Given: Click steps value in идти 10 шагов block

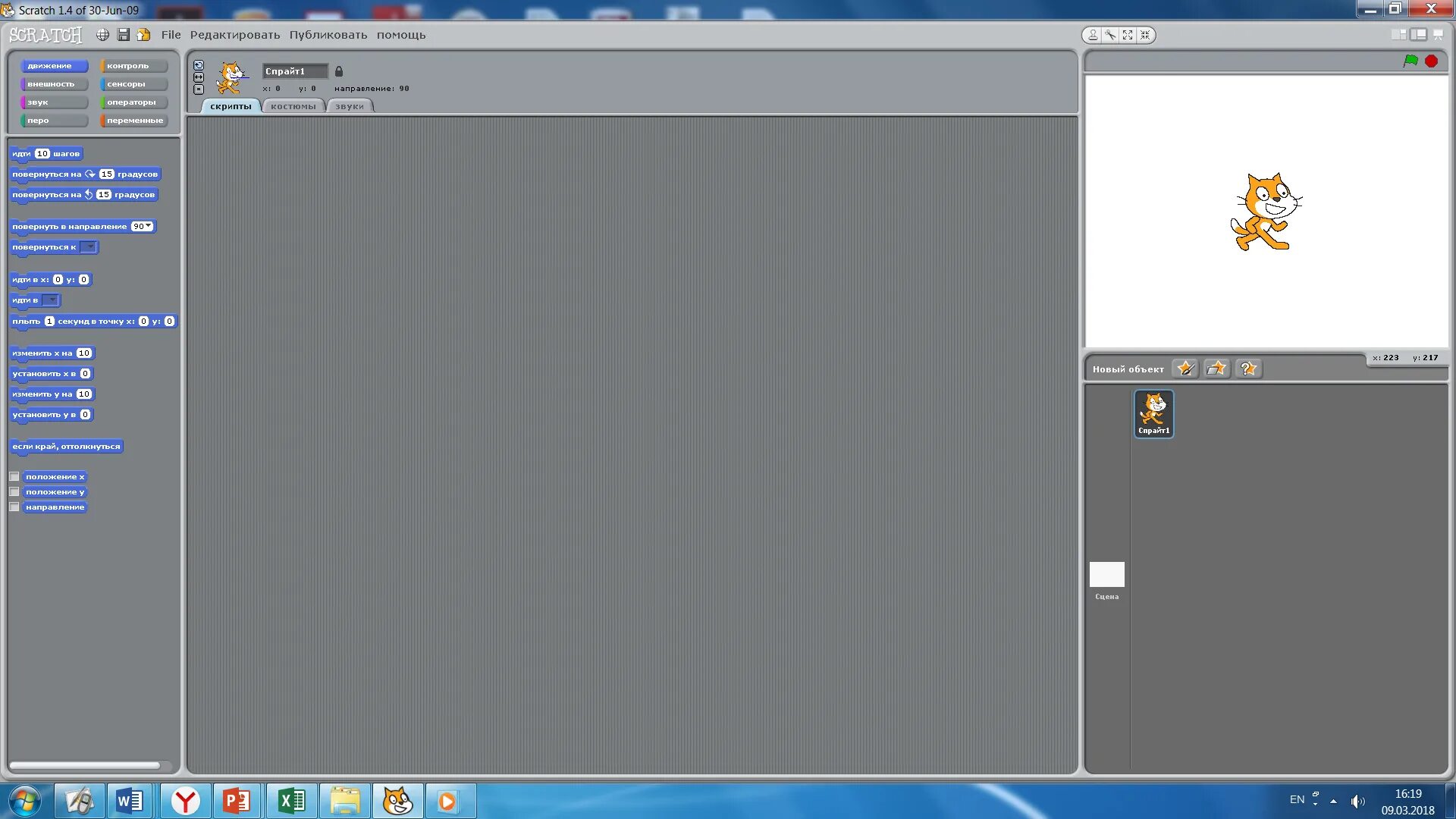Looking at the screenshot, I should click(42, 154).
